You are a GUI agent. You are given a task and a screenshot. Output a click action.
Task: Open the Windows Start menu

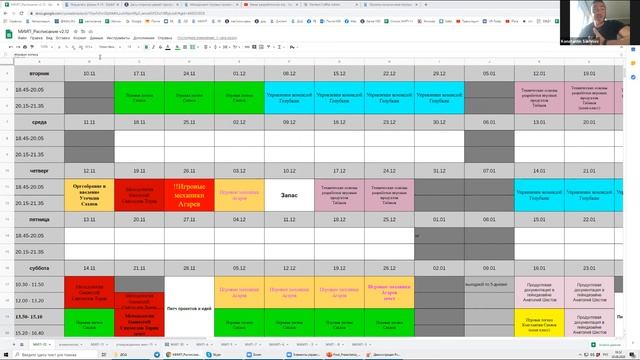pos(6,355)
